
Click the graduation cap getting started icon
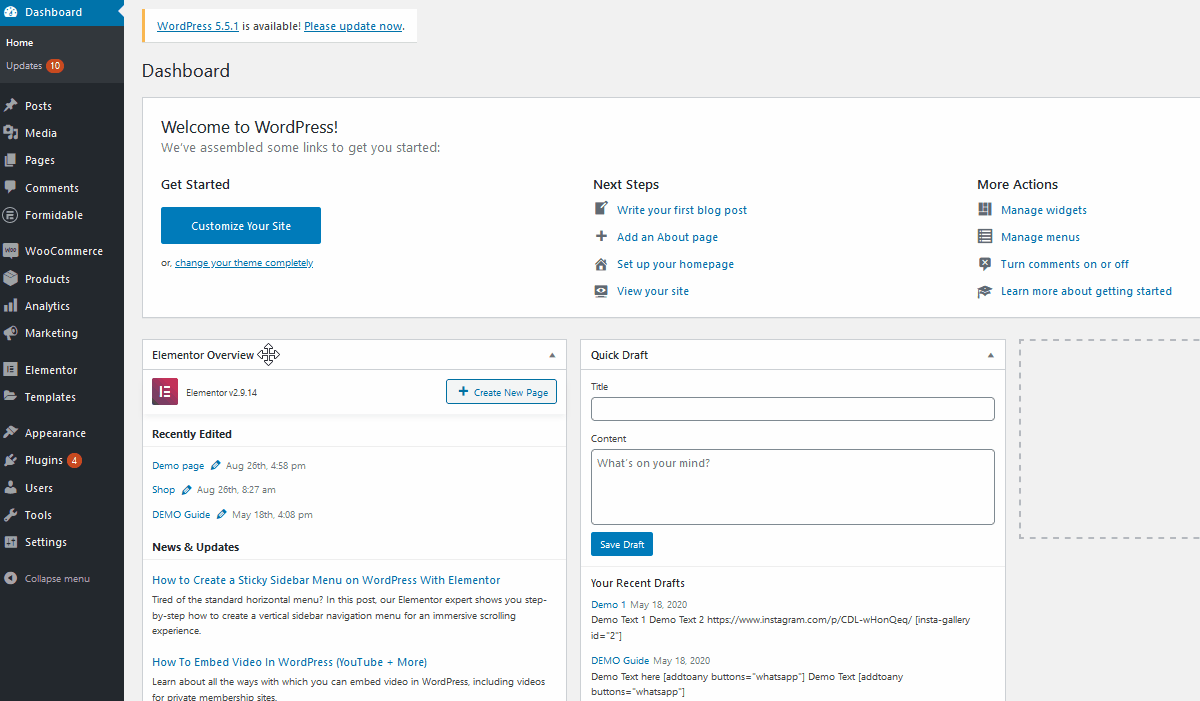pos(985,291)
